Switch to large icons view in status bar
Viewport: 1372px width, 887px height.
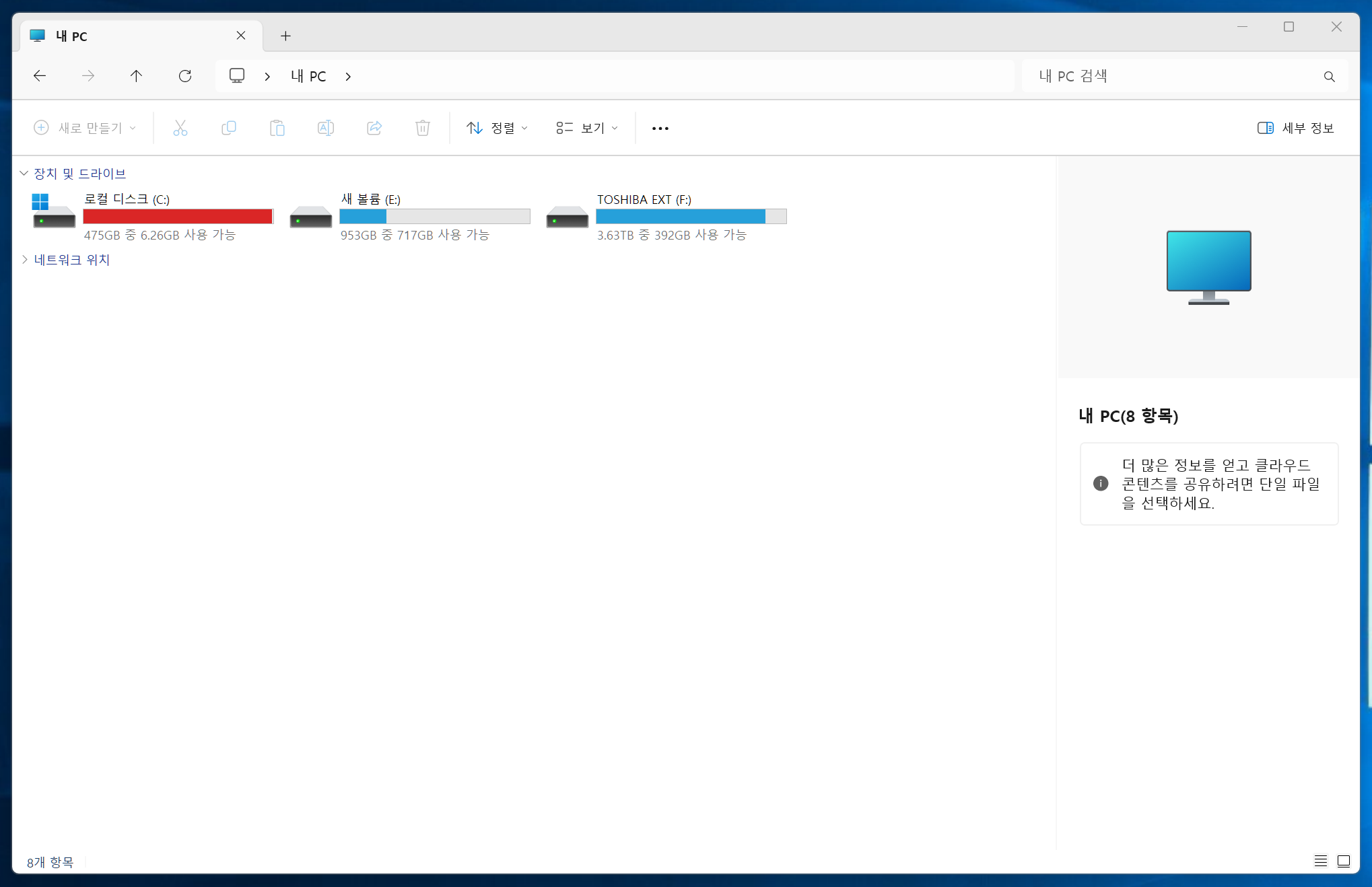tap(1343, 861)
